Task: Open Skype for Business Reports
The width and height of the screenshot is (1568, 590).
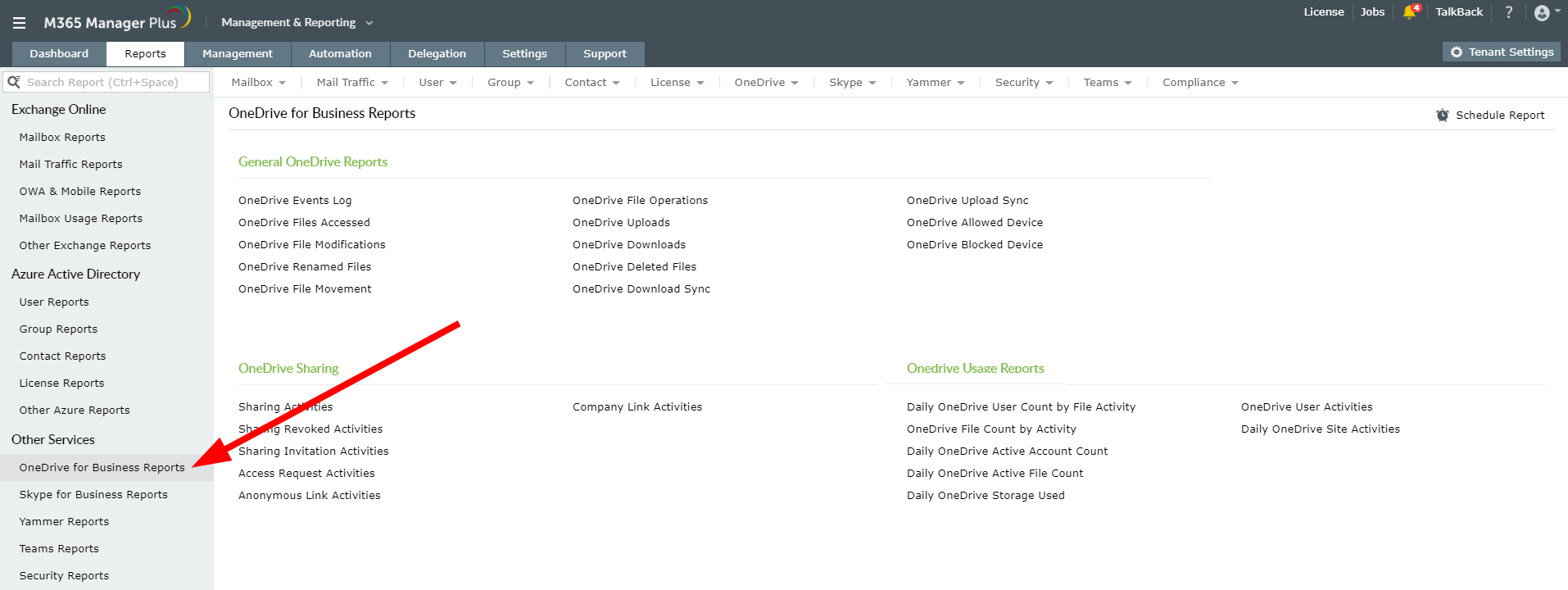Action: pos(93,494)
